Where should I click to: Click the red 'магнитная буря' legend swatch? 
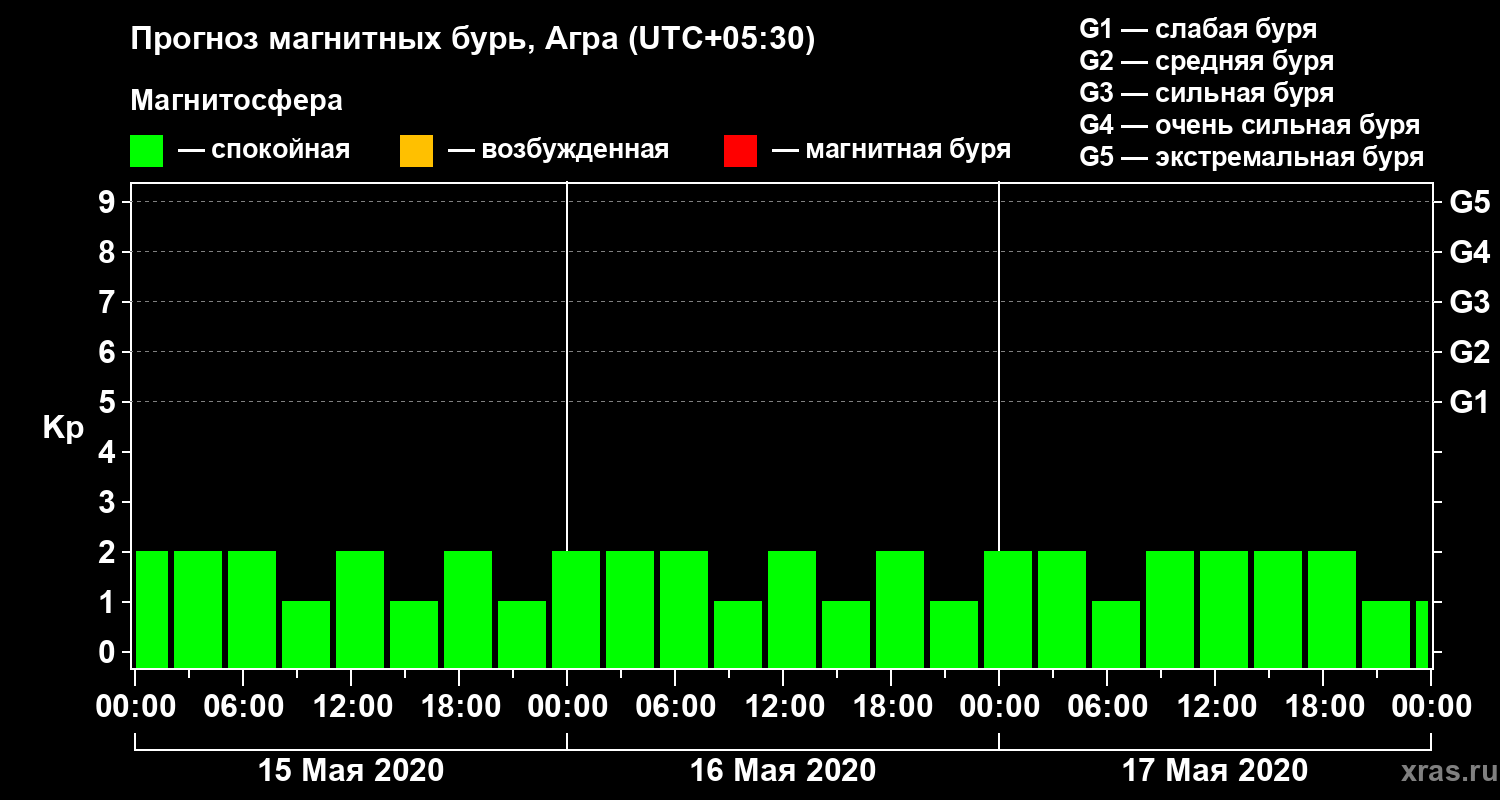[x=740, y=151]
